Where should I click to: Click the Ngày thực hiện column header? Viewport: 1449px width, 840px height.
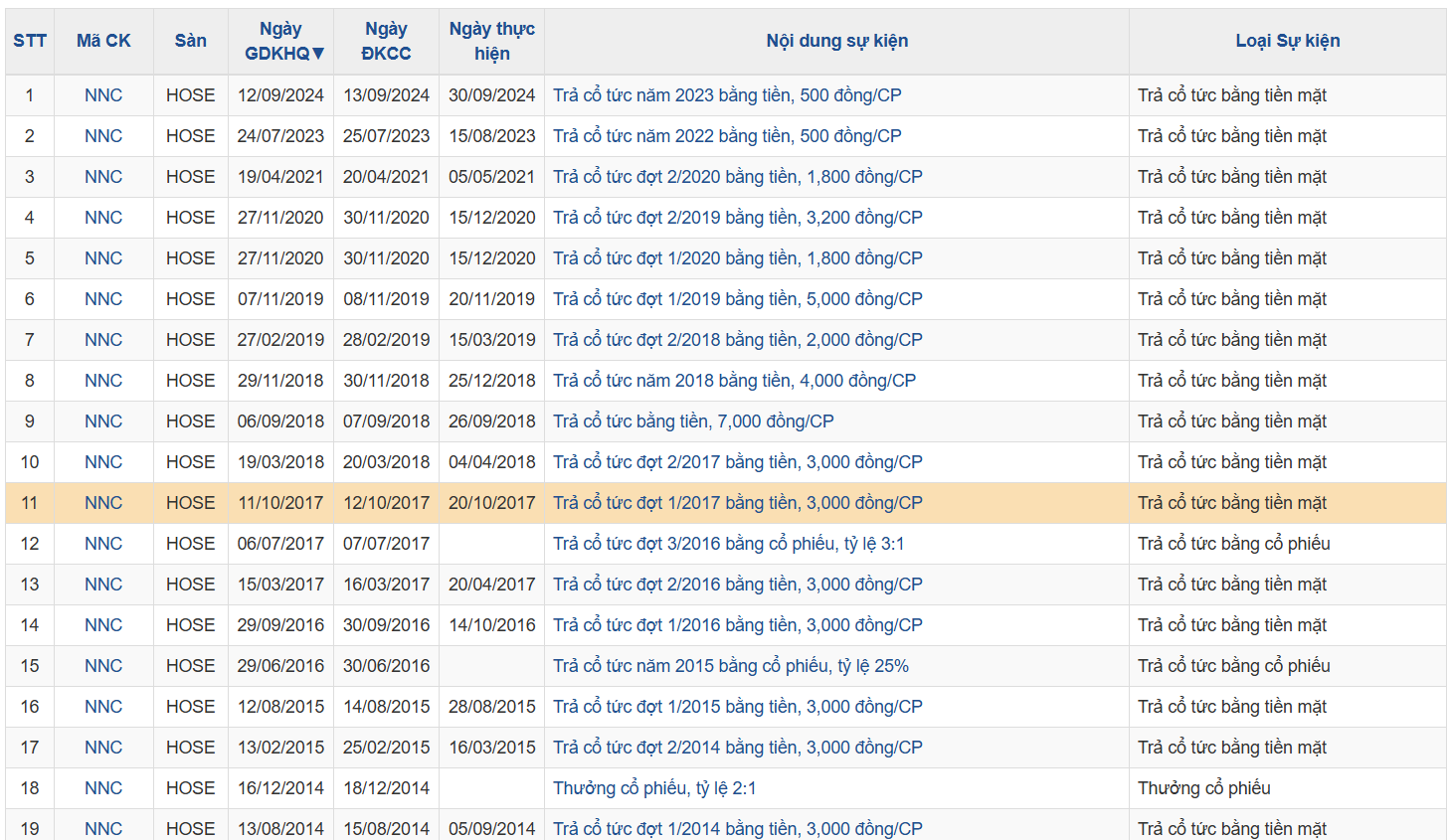point(491,41)
